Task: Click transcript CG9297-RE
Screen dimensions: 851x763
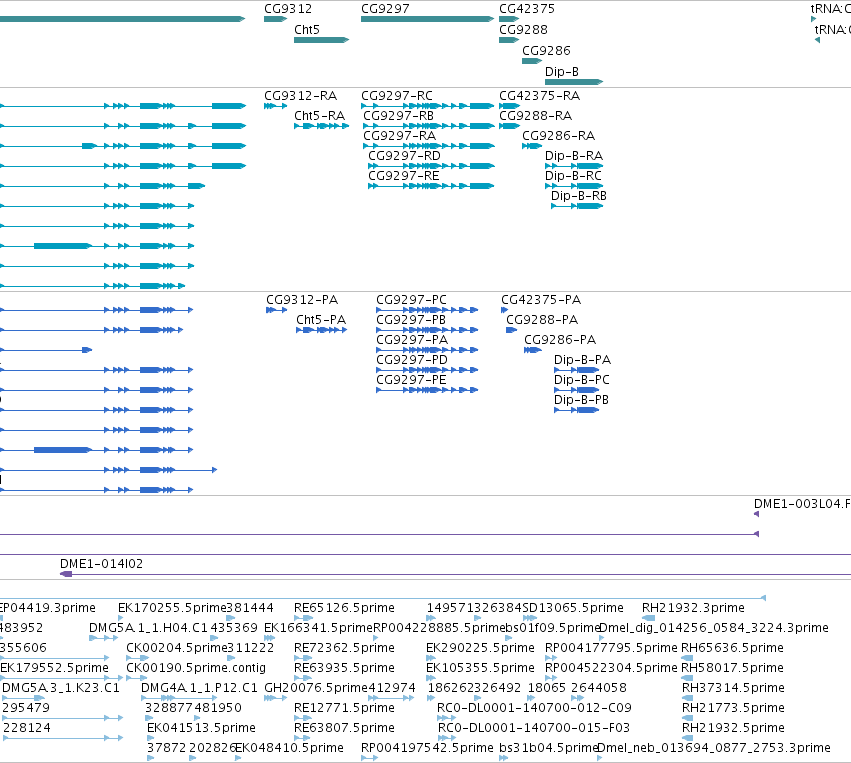Action: point(431,186)
